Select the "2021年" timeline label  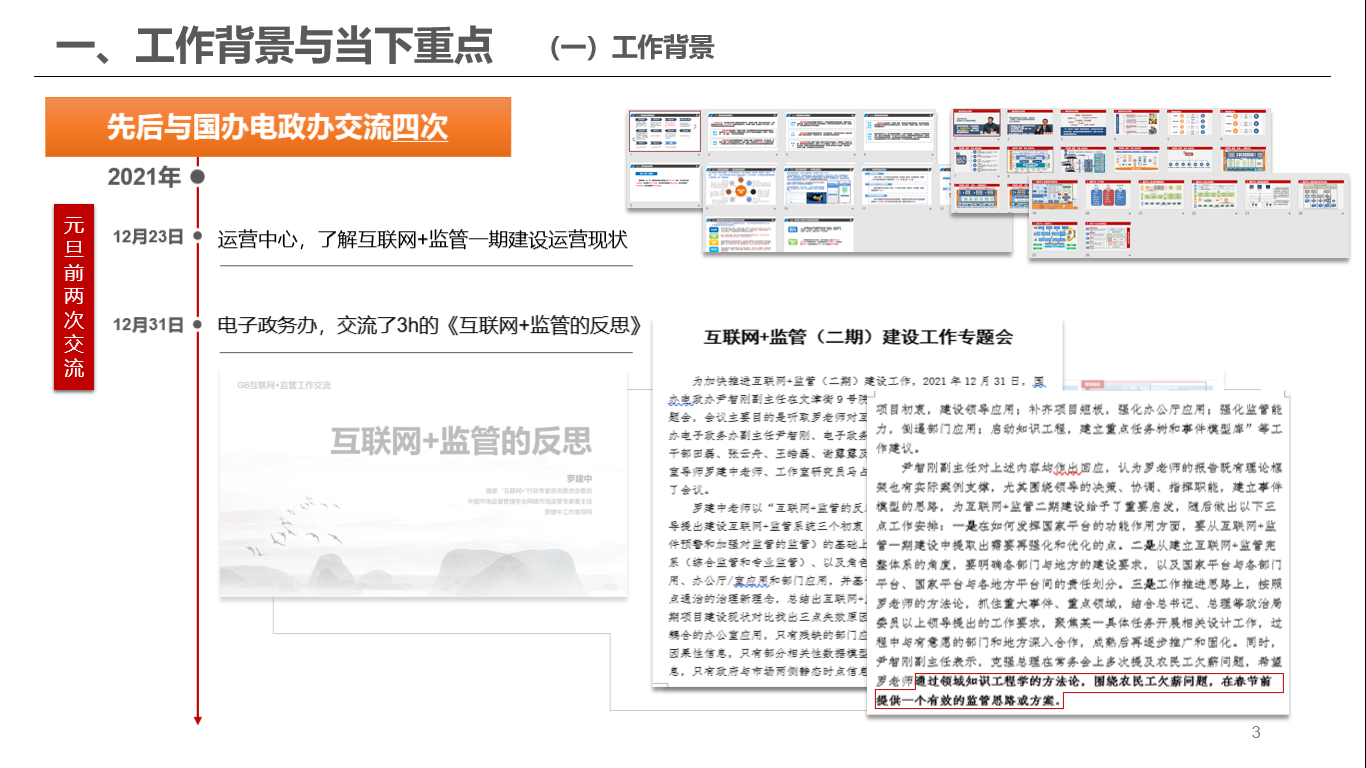click(144, 177)
